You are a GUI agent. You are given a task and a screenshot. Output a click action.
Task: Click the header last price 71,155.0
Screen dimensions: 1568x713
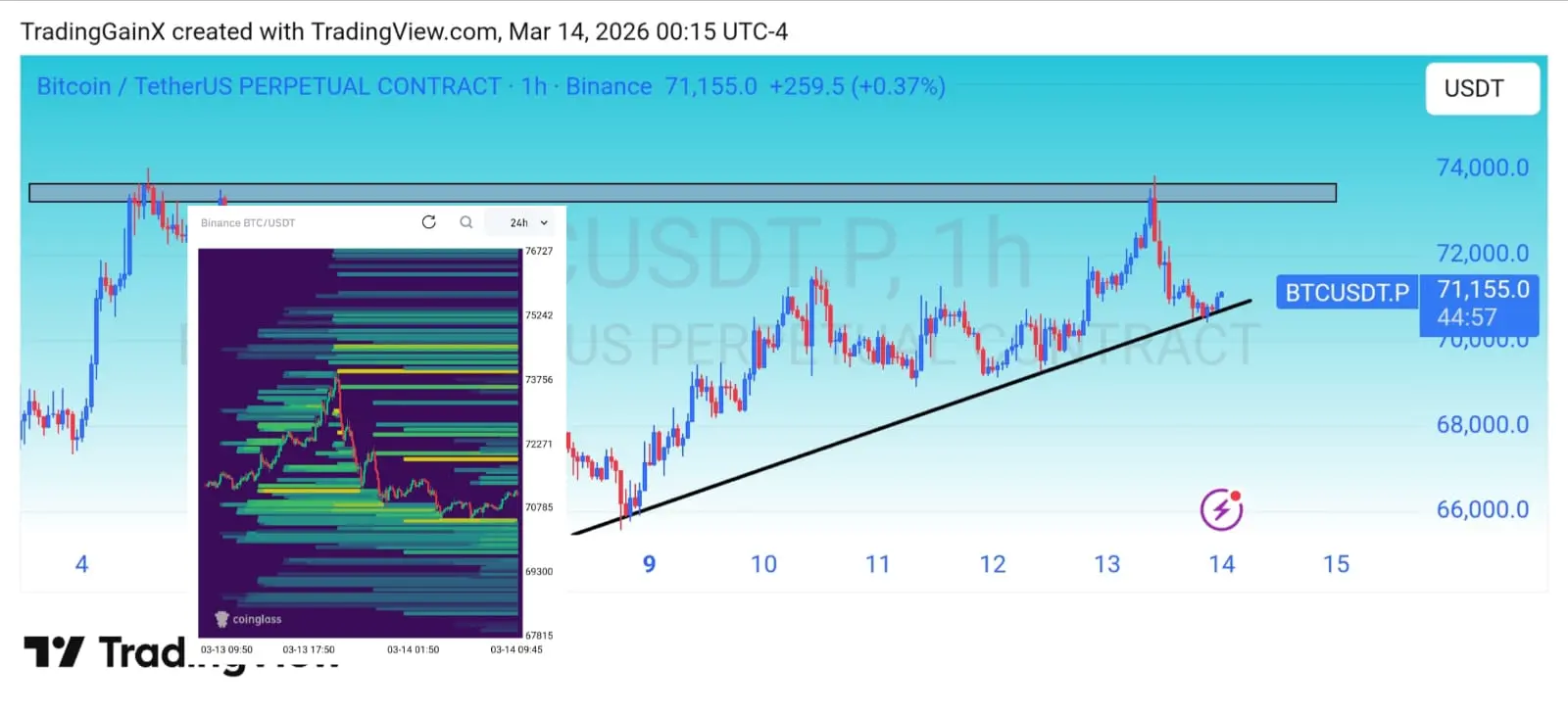pos(710,86)
